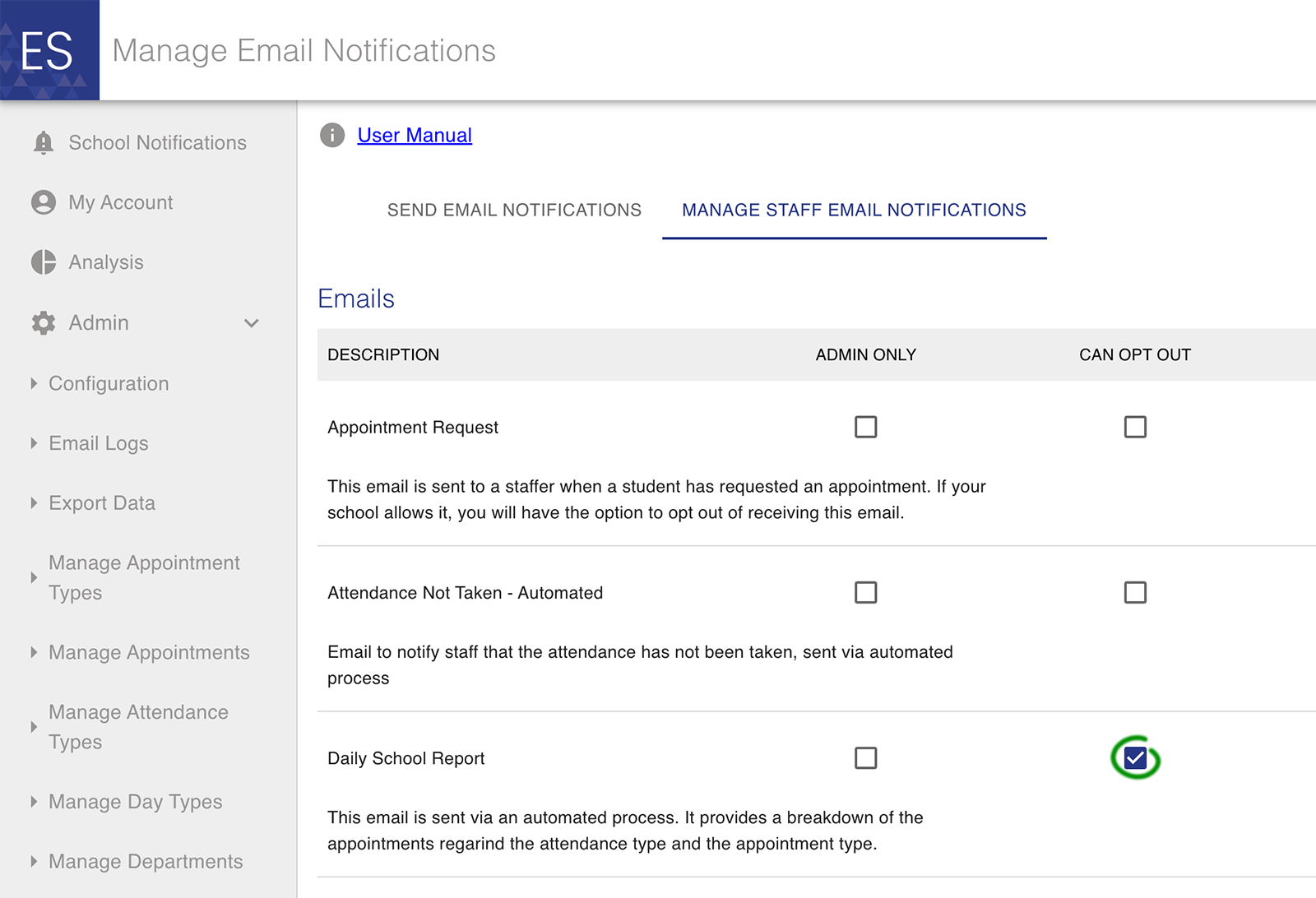Check Admin Only for Attendance Not Taken
Image resolution: width=1316 pixels, height=898 pixels.
coord(865,592)
